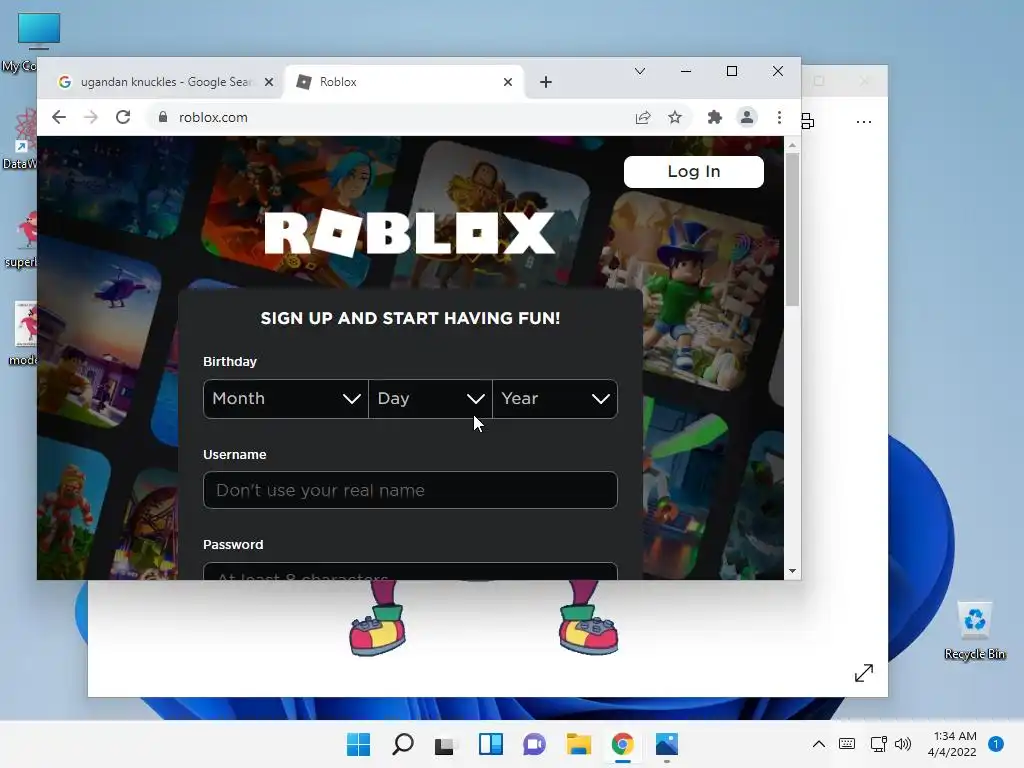Click the Username field

click(x=410, y=490)
